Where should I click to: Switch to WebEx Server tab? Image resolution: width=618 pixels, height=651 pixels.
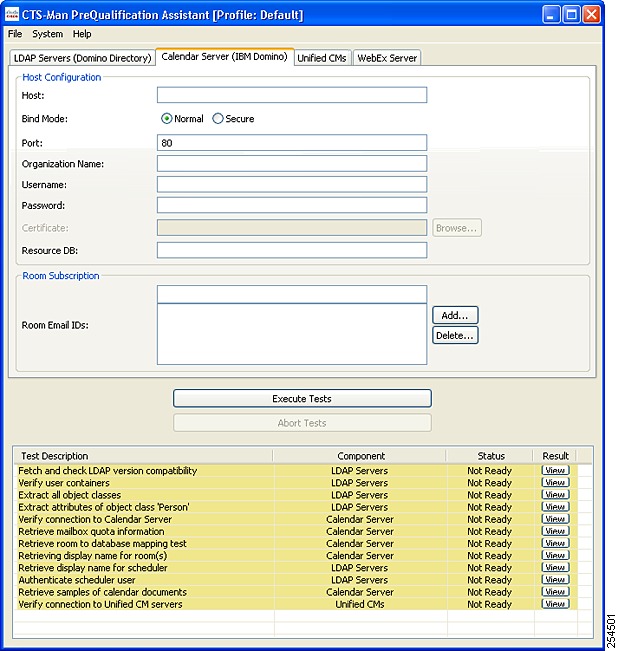pyautogui.click(x=387, y=58)
